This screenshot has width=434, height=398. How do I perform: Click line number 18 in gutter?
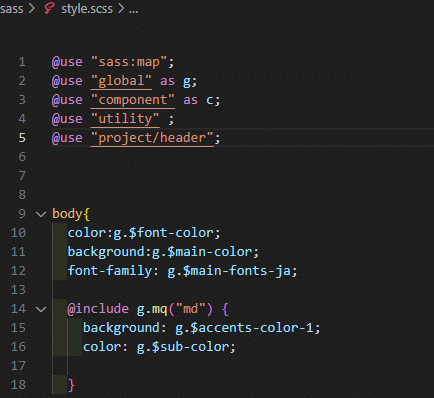coord(18,385)
